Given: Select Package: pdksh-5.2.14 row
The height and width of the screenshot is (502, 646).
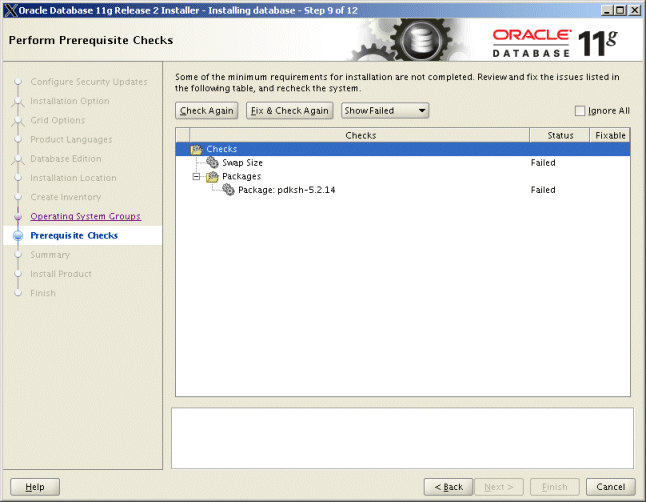Looking at the screenshot, I should (403, 190).
